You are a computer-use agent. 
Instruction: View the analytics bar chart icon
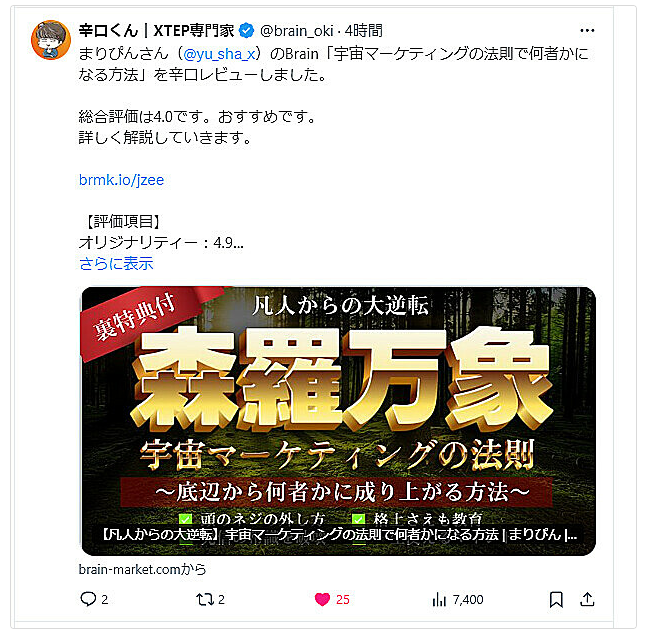439,599
